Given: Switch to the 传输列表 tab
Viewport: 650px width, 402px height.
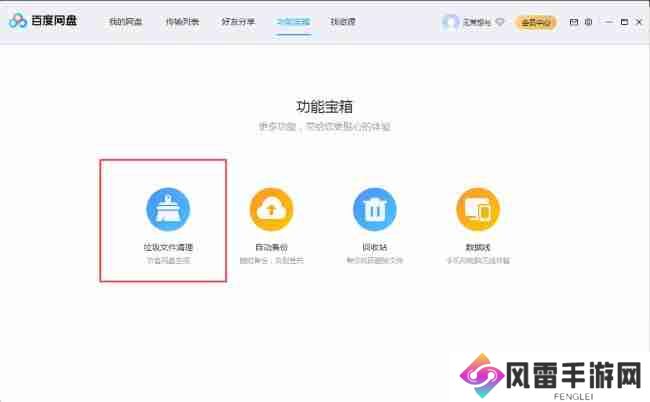Looking at the screenshot, I should point(182,22).
